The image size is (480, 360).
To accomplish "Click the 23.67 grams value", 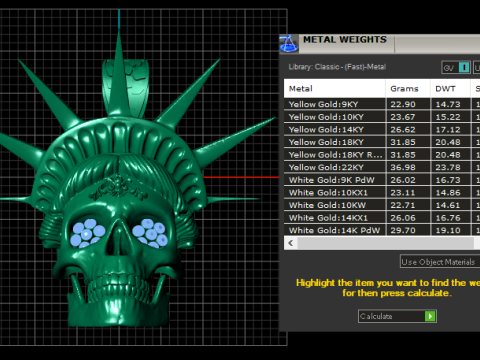I will point(403,117).
